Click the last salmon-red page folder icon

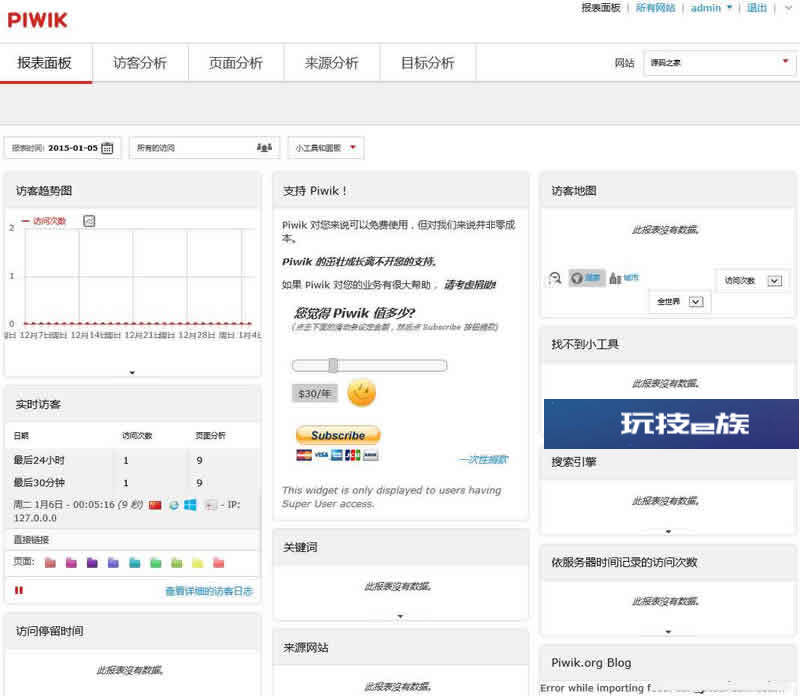(218, 563)
